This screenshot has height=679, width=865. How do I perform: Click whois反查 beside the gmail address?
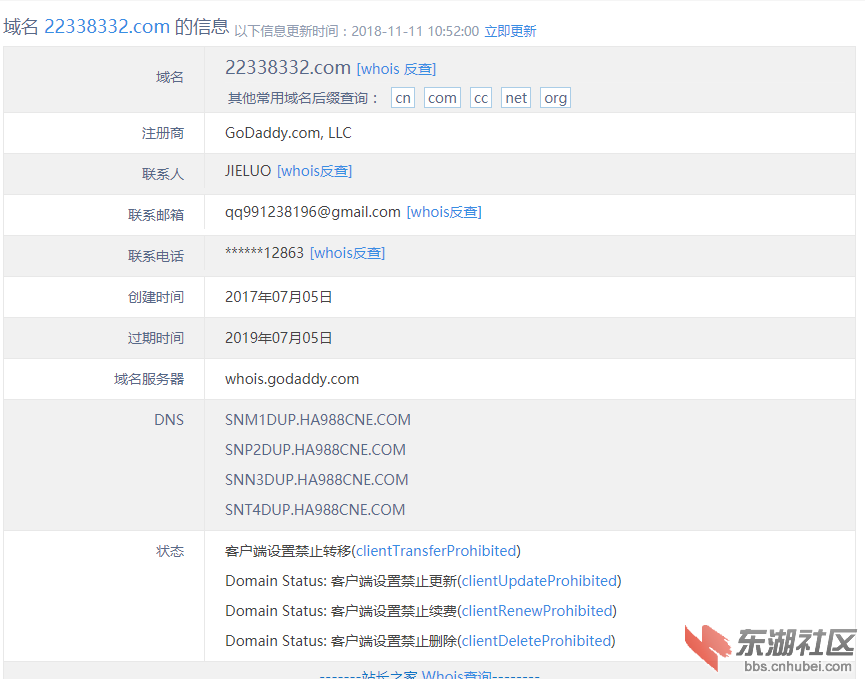pyautogui.click(x=444, y=212)
